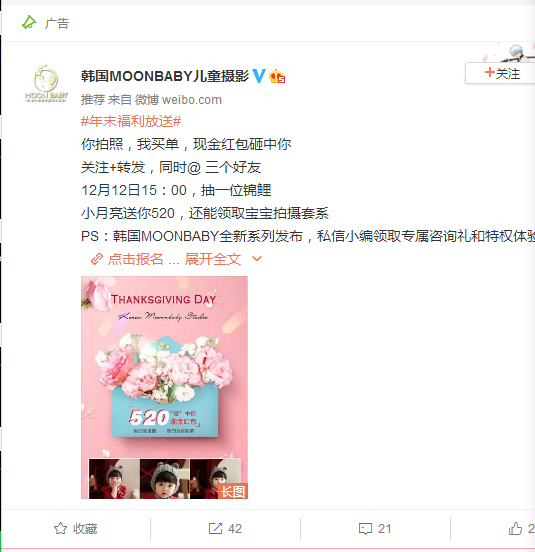
Task: Click the link chain icon before 点击报名
Action: (96, 259)
